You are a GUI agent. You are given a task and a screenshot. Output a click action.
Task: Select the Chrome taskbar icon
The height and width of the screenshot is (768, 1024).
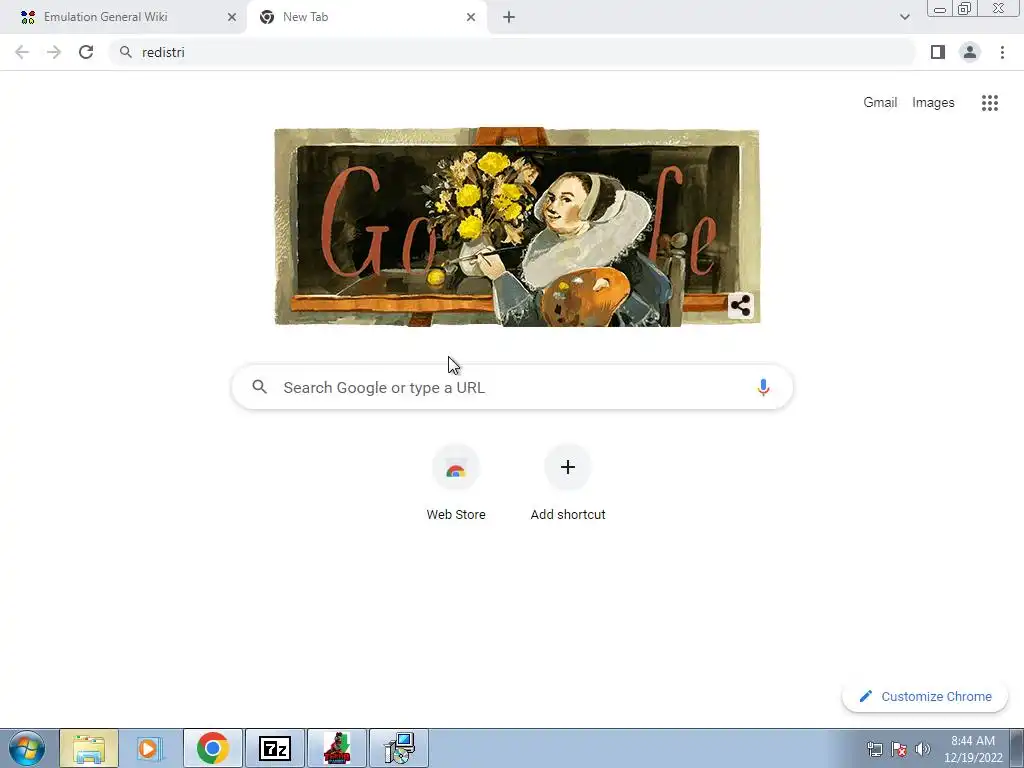[212, 748]
